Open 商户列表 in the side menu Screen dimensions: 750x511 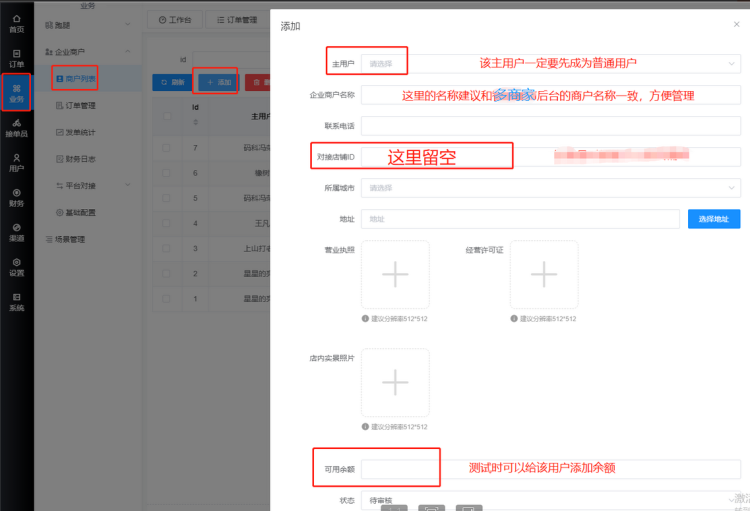point(76,78)
